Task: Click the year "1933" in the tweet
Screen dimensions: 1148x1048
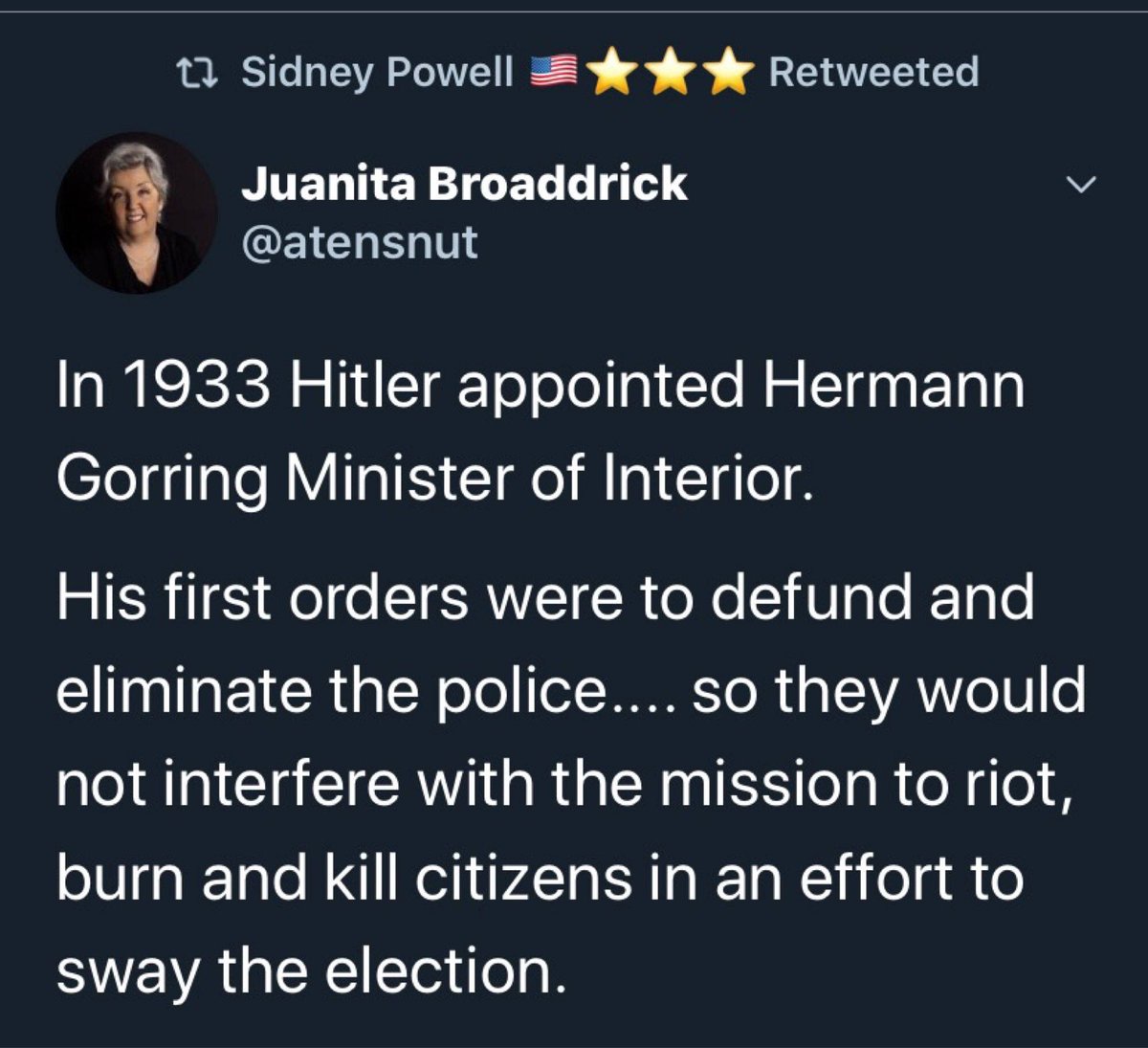Action: tap(197, 385)
